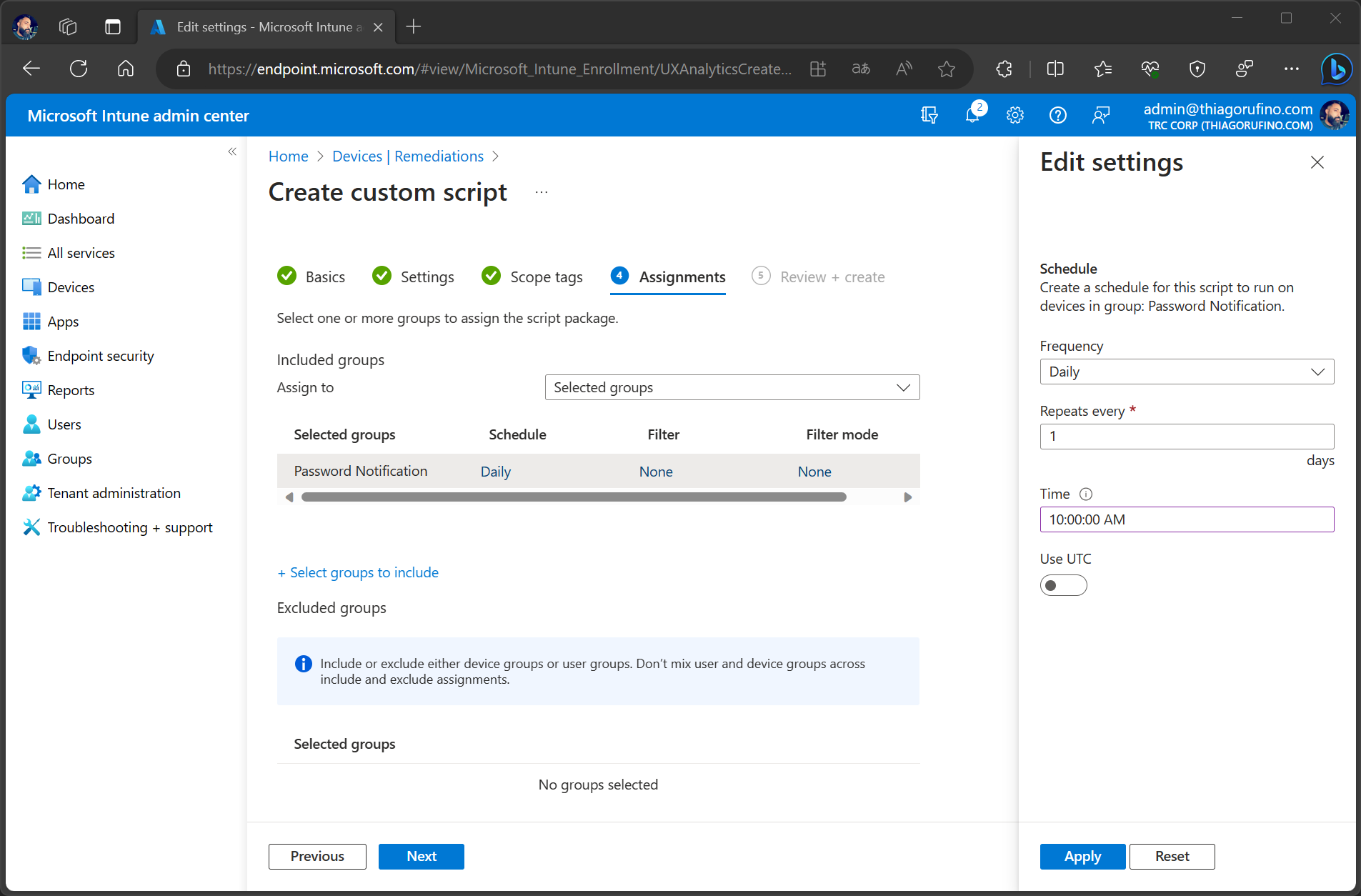Apply the schedule settings
Image resolution: width=1361 pixels, height=896 pixels.
[1082, 856]
